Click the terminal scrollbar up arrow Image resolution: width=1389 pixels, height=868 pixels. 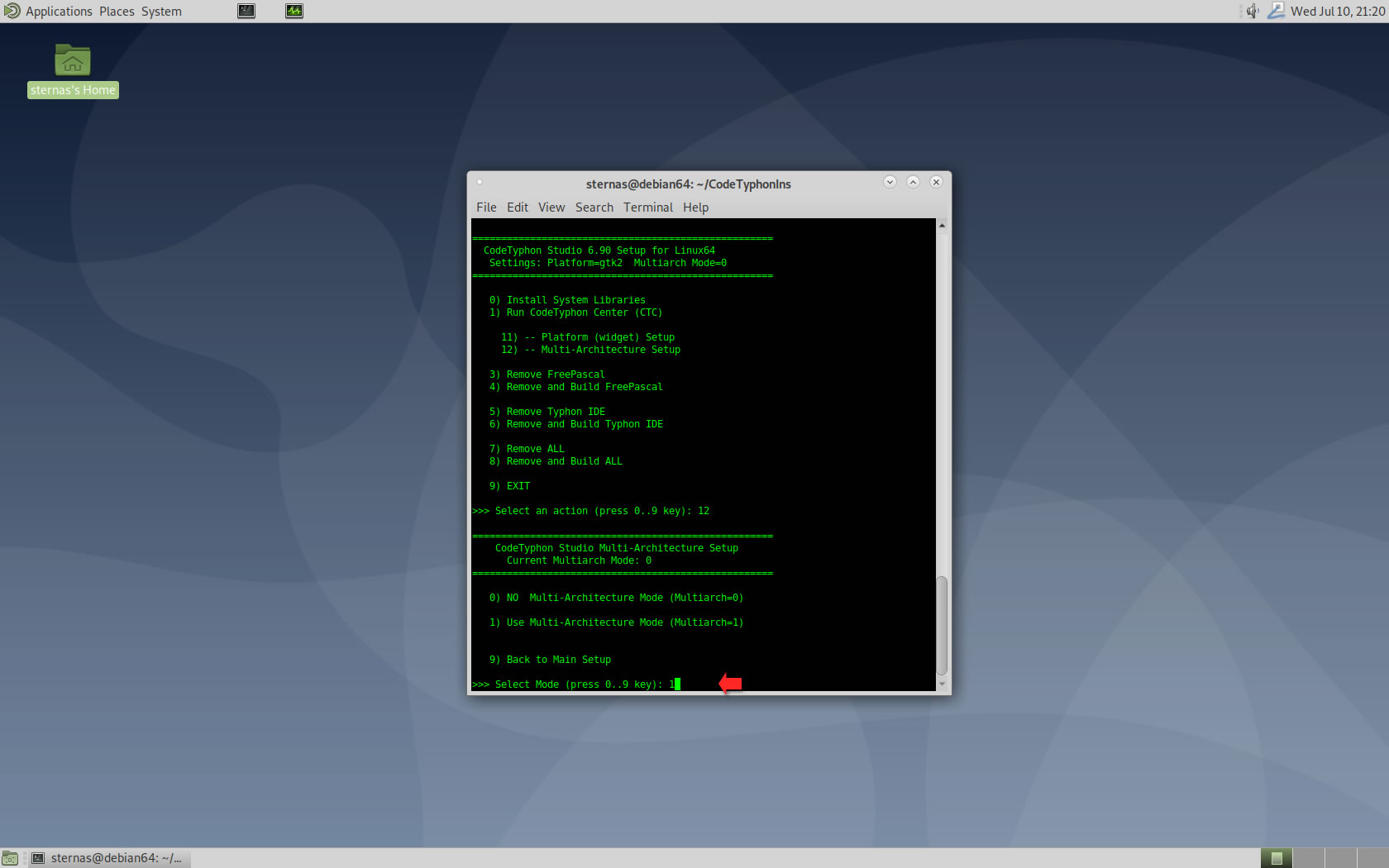tap(942, 226)
